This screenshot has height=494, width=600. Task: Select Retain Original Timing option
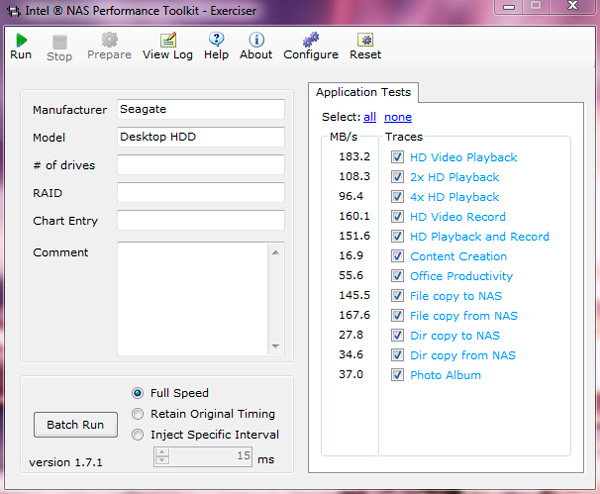[137, 414]
